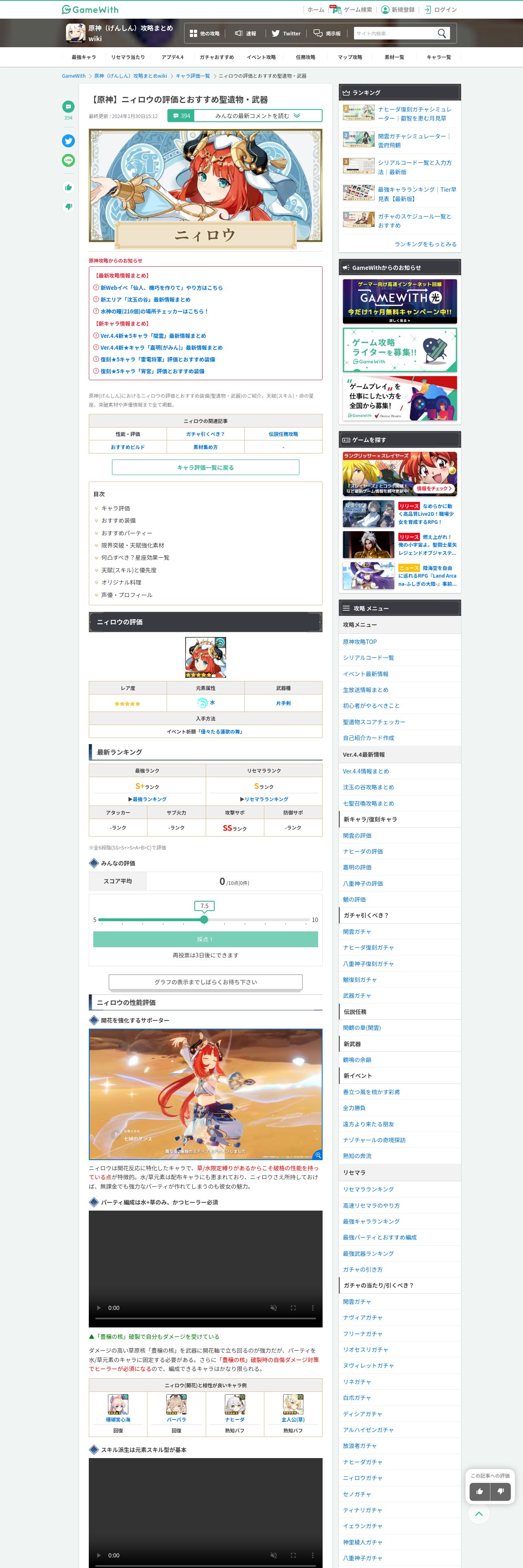Unmute the first embedded video

point(273,1307)
